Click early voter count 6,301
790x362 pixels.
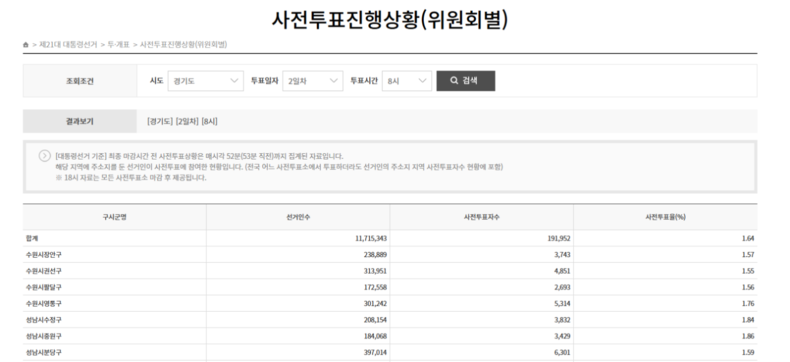pos(562,352)
